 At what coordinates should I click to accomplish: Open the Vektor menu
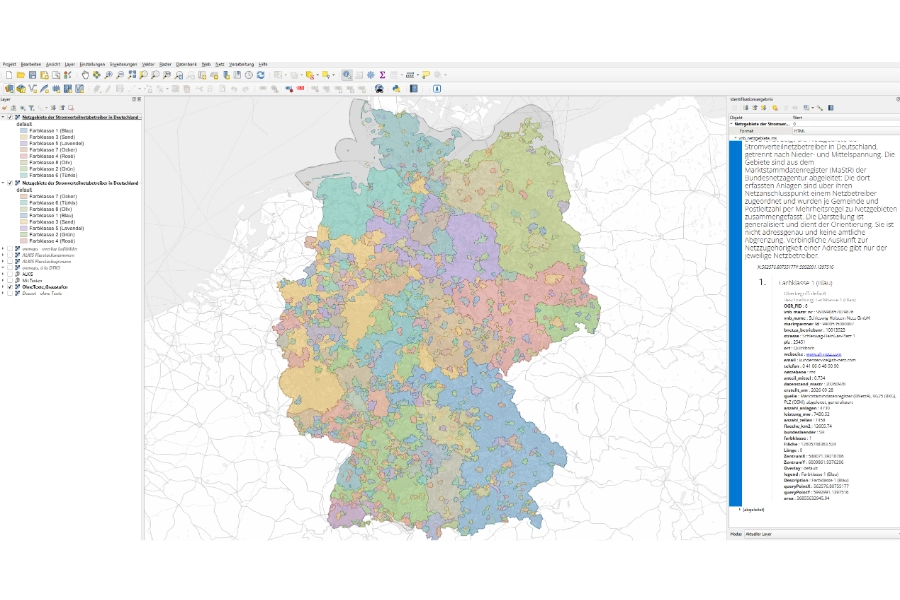(x=148, y=64)
